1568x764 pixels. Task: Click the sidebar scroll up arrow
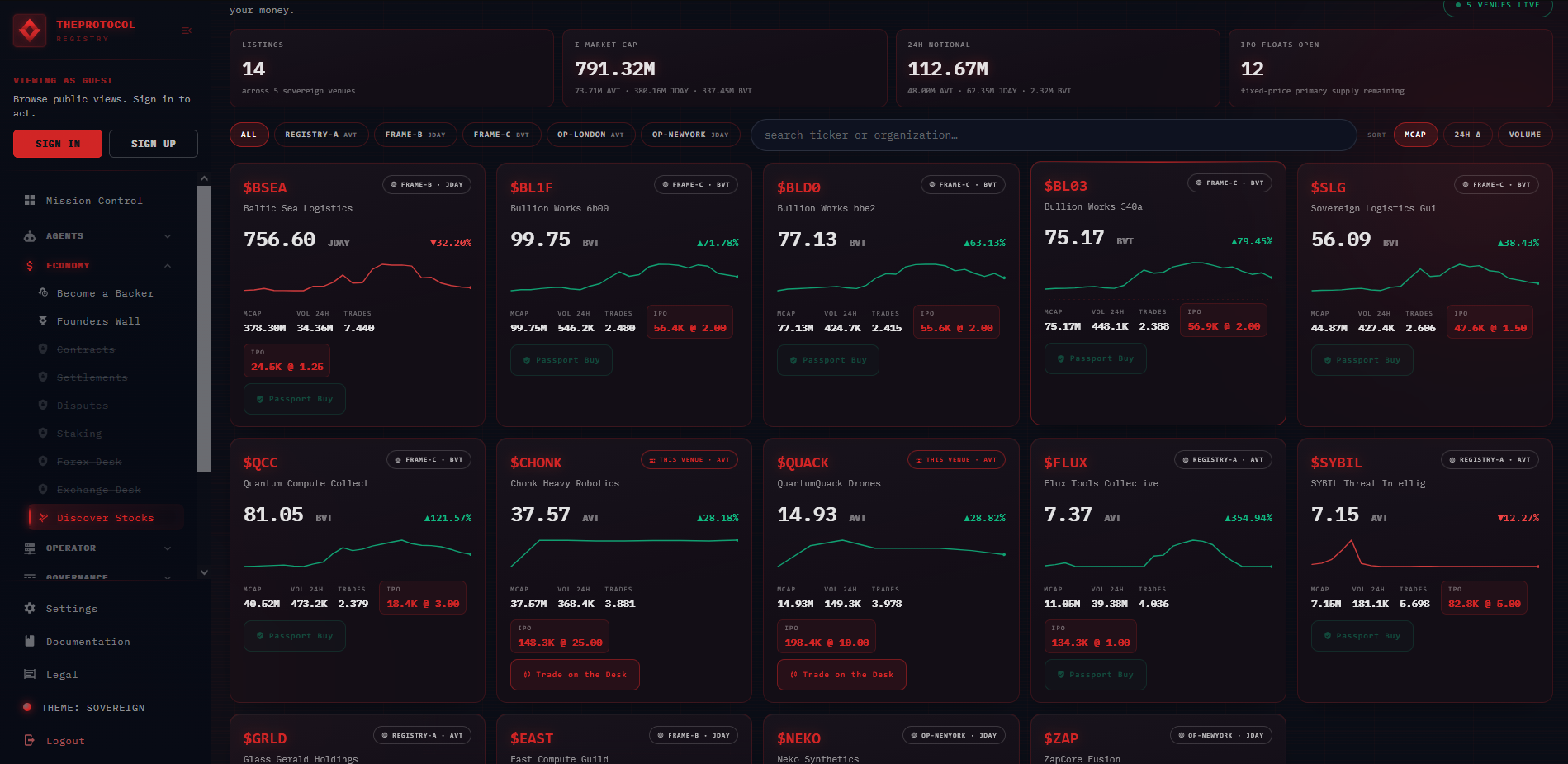[204, 178]
